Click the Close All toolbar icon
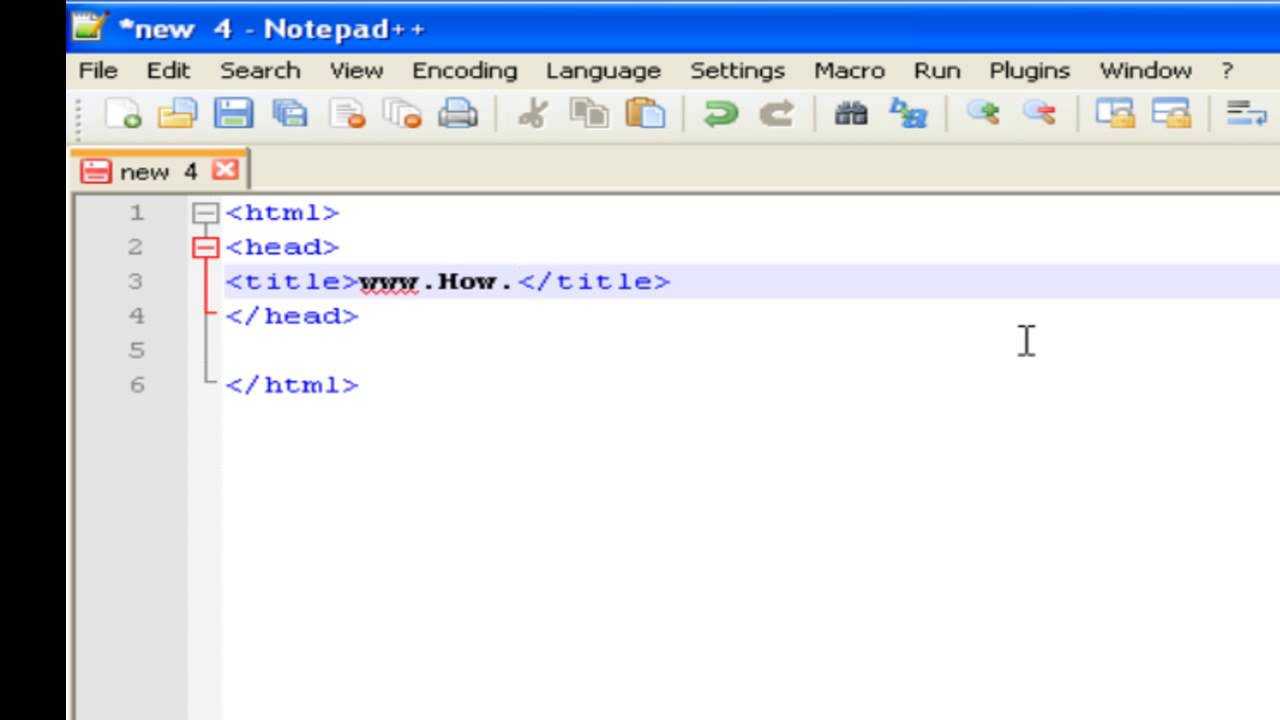The height and width of the screenshot is (720, 1280). [402, 113]
